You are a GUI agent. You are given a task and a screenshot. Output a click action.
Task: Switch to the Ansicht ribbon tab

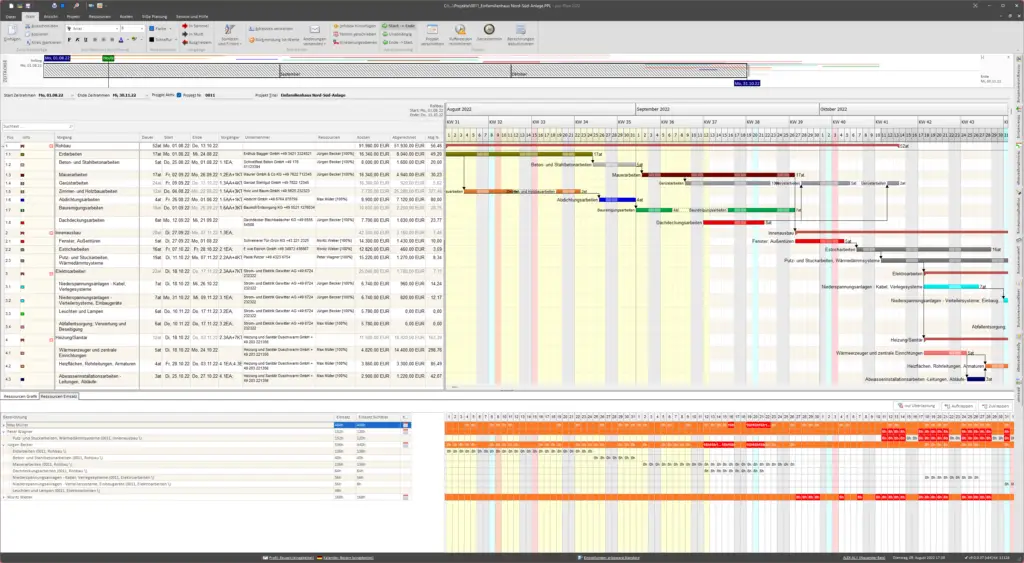pos(50,16)
